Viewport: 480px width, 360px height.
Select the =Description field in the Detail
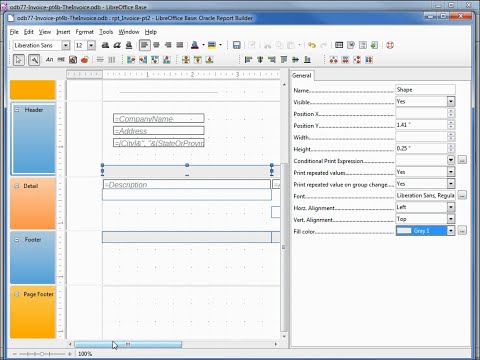click(187, 184)
